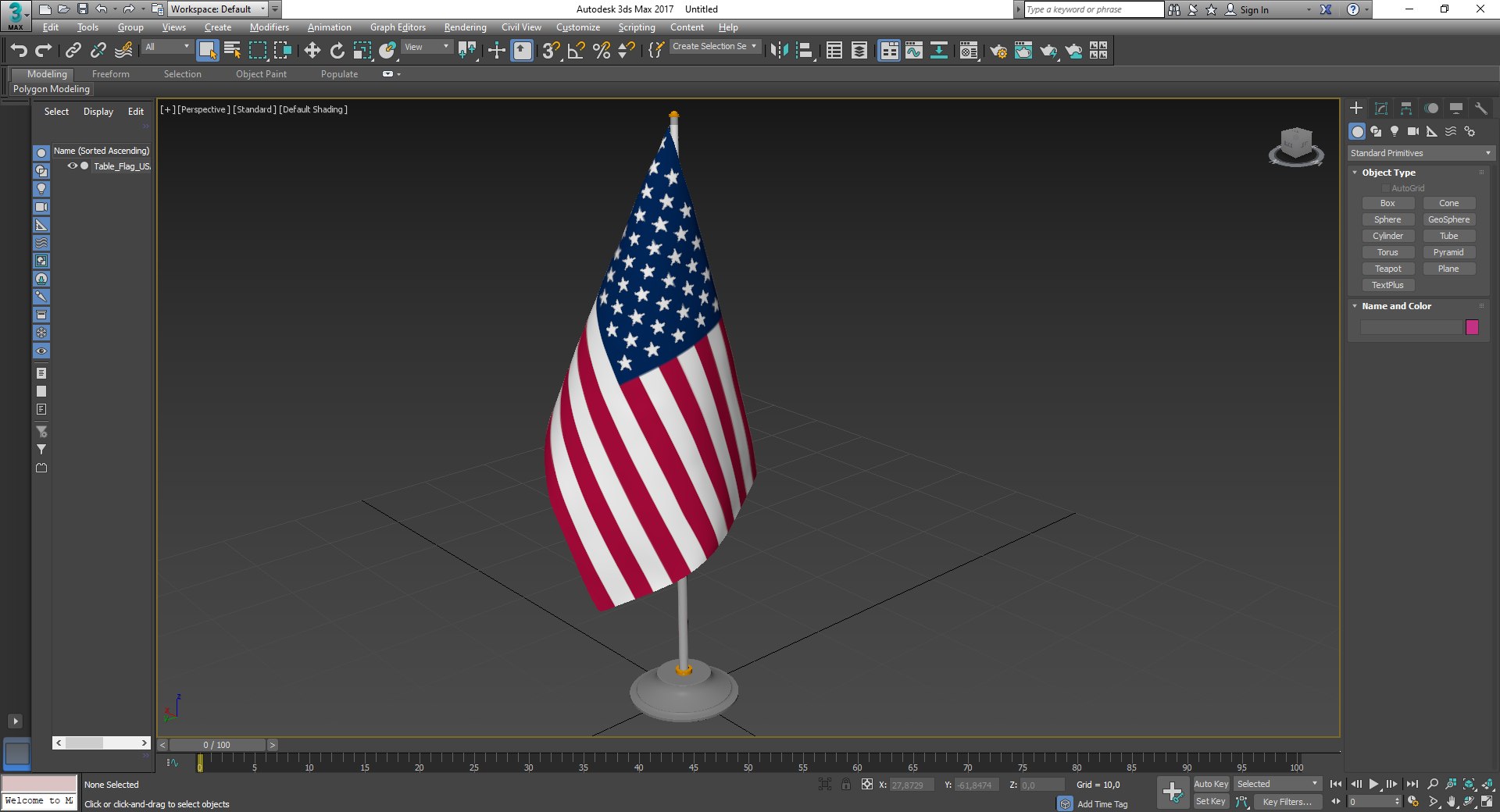Switch to the Motion command panel
1500x812 pixels.
pyautogui.click(x=1431, y=109)
